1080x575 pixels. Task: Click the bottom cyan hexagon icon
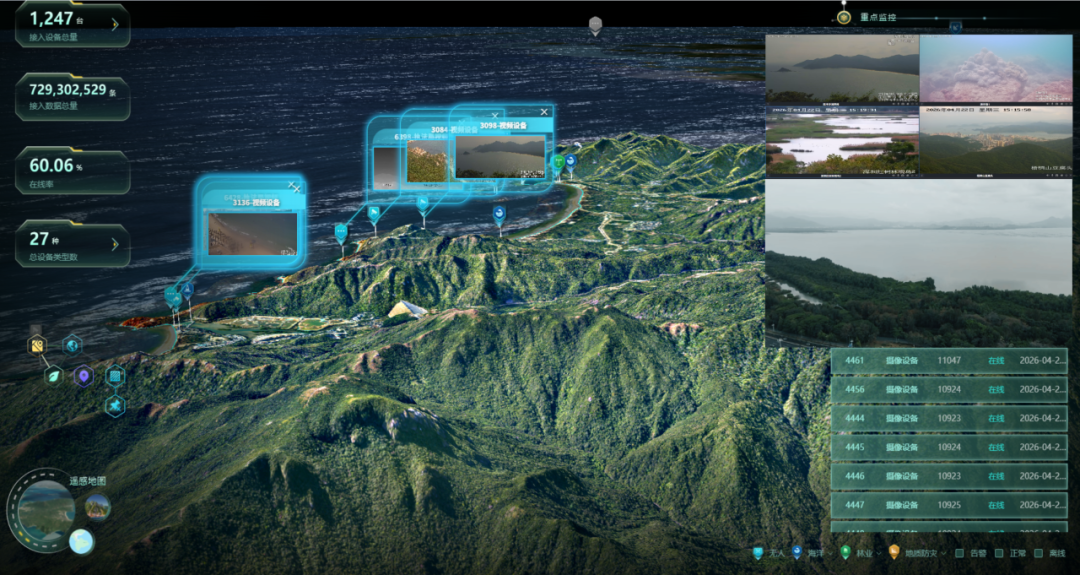coord(115,405)
